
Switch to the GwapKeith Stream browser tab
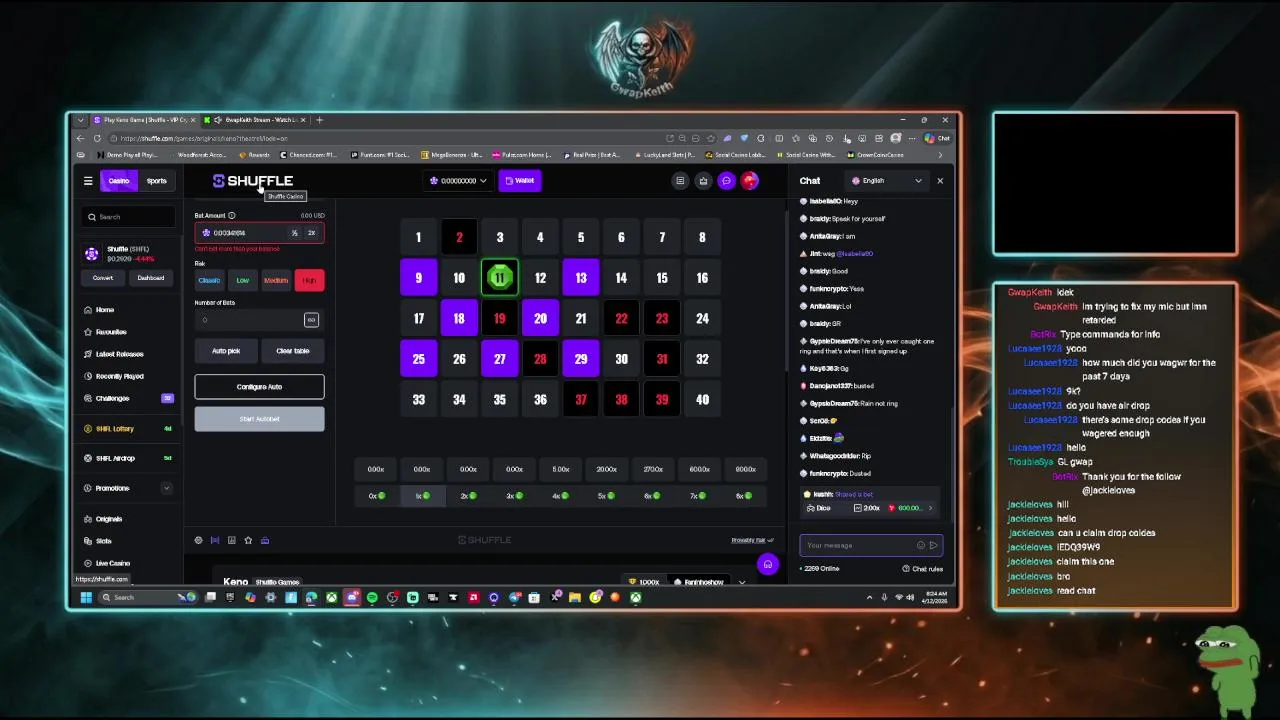pos(255,120)
